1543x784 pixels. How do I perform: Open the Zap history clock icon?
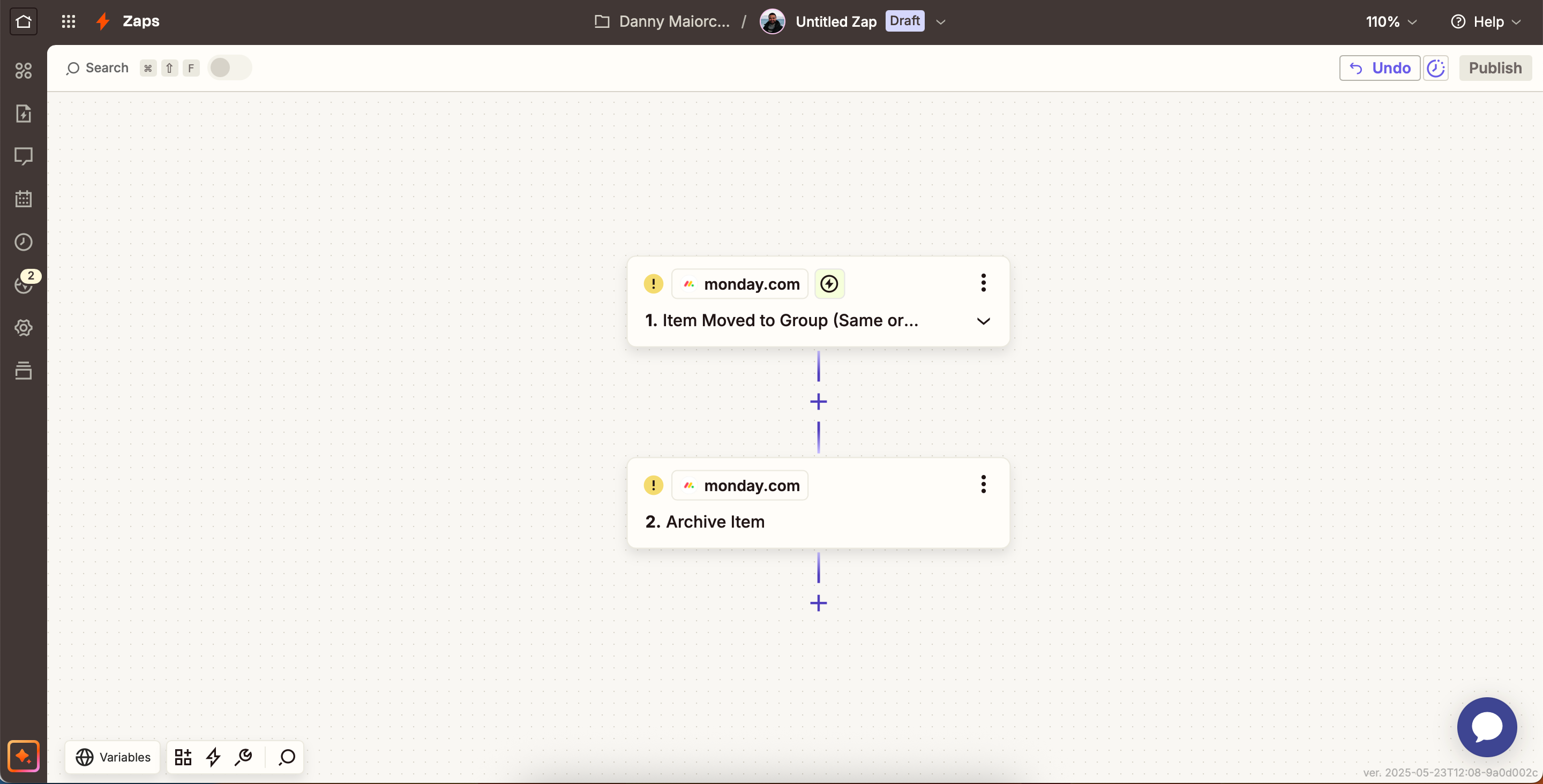(24, 242)
